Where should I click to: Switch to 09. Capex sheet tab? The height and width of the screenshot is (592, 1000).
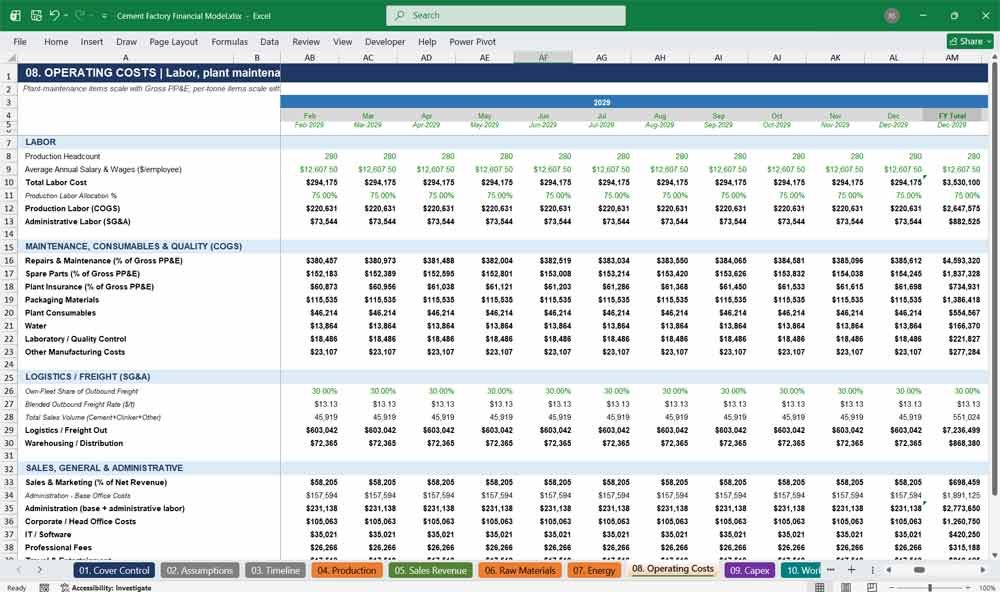point(749,570)
